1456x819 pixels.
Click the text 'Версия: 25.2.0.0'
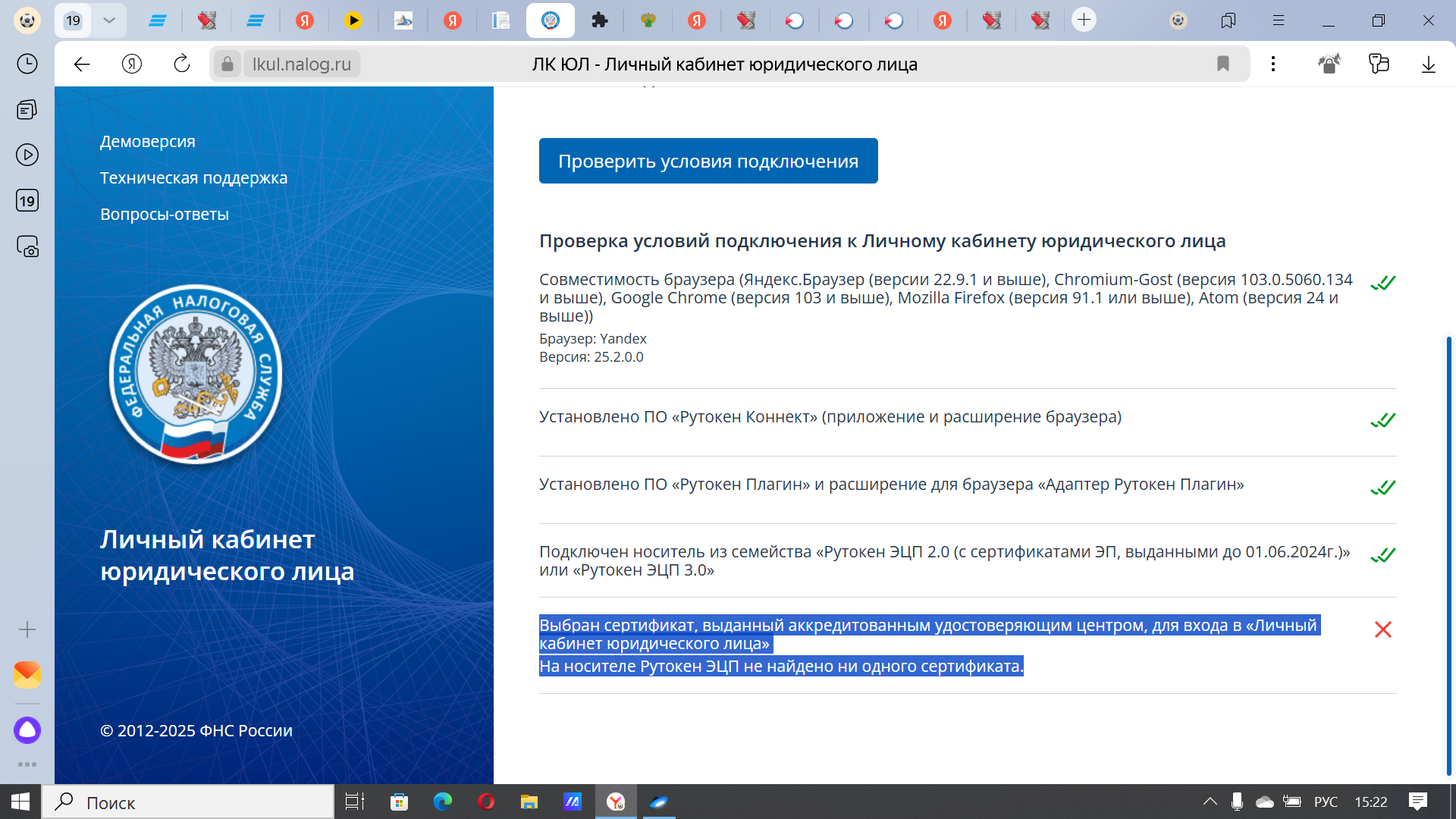tap(591, 357)
